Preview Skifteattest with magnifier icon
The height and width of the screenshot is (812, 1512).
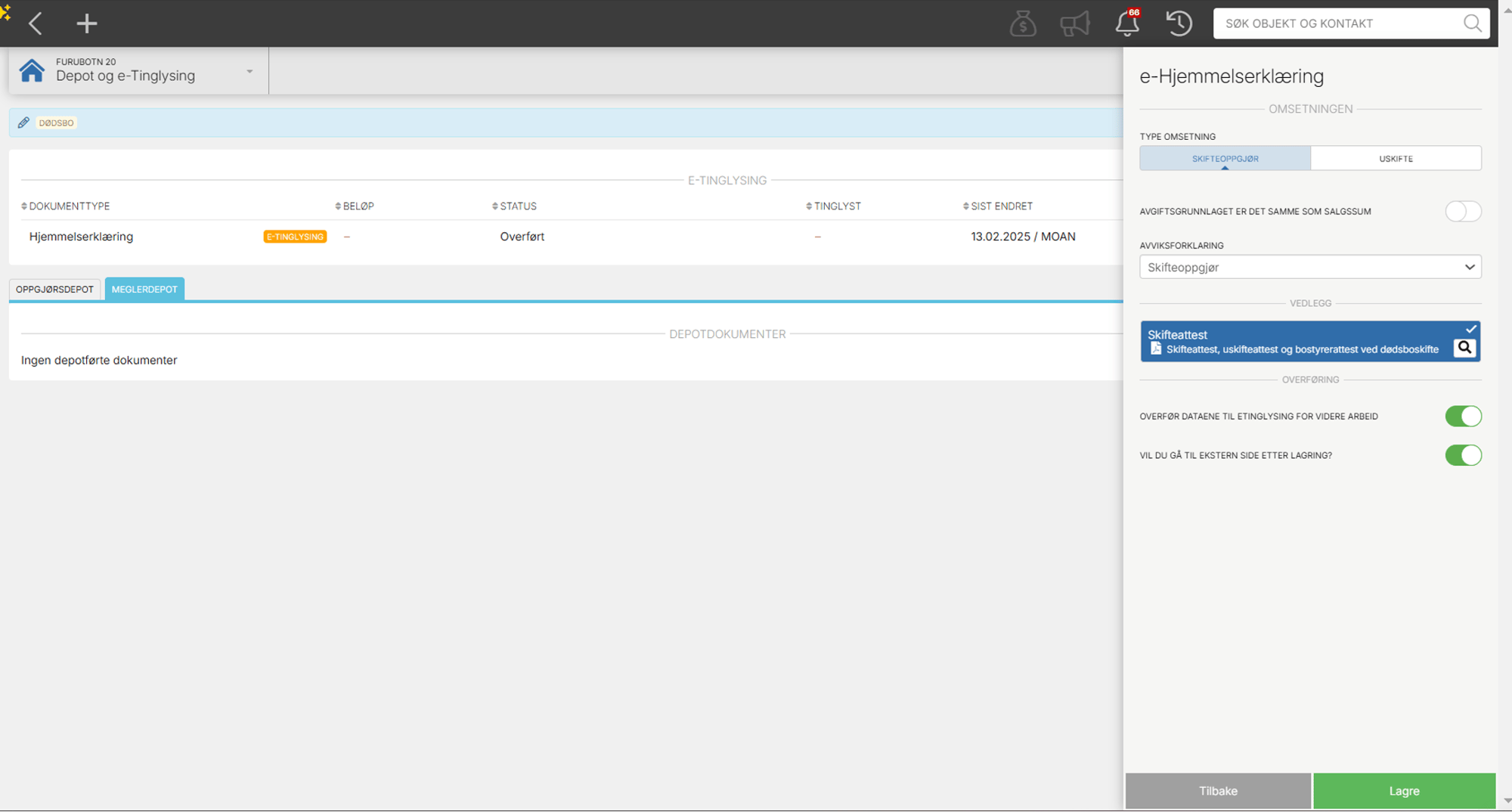coord(1464,348)
